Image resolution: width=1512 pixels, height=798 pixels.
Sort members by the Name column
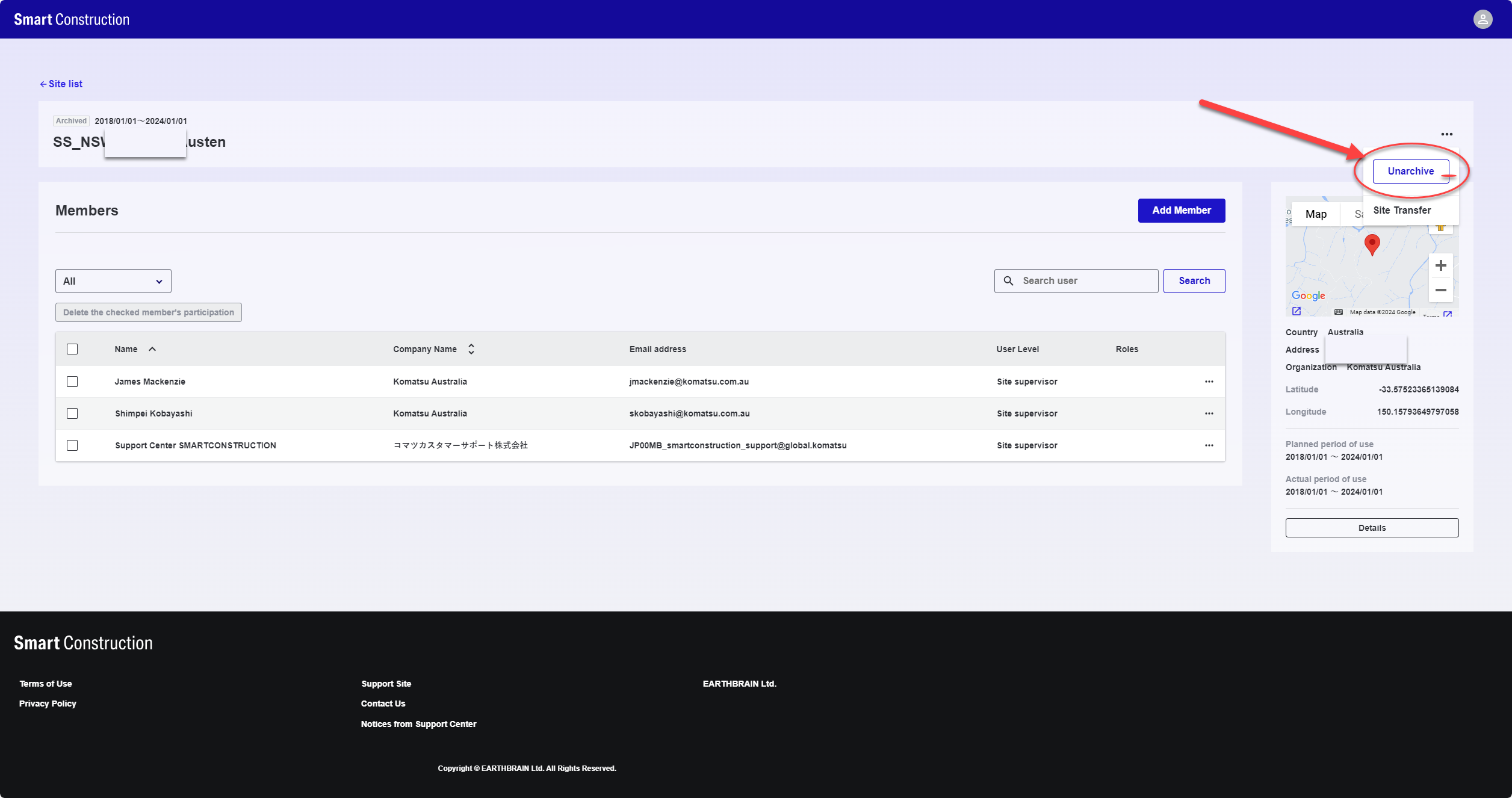point(135,349)
